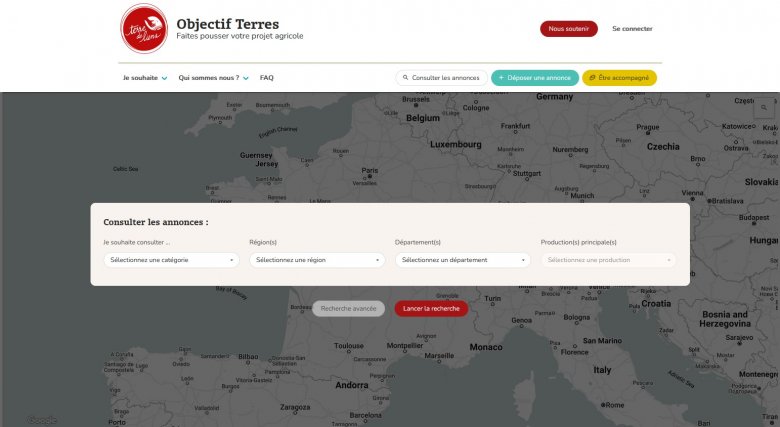This screenshot has width=780, height=427.
Task: Click the Frankfurt label on the map
Action: (x=515, y=126)
